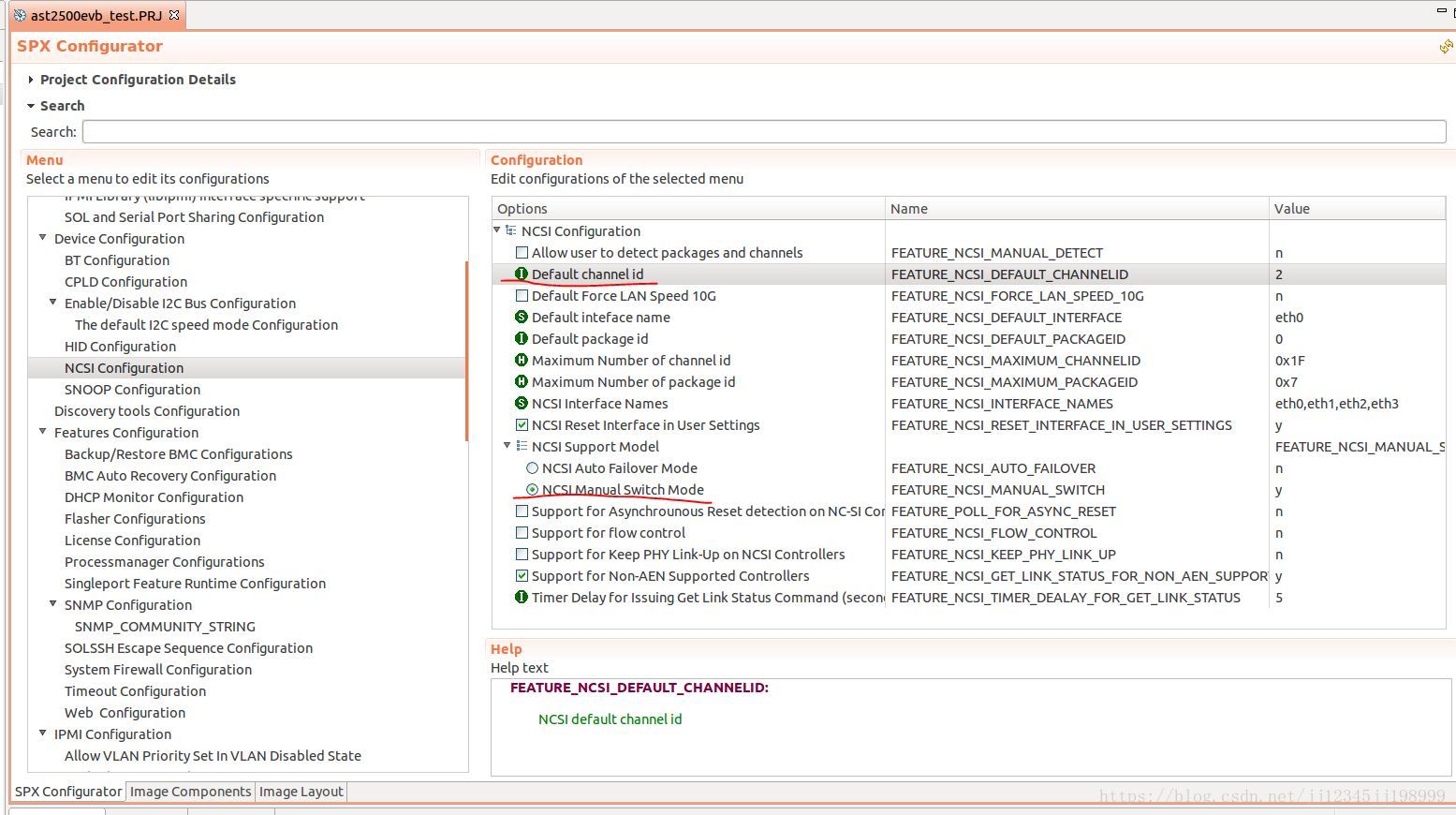Open Backup/Restore BMC Configurations item

pos(179,454)
